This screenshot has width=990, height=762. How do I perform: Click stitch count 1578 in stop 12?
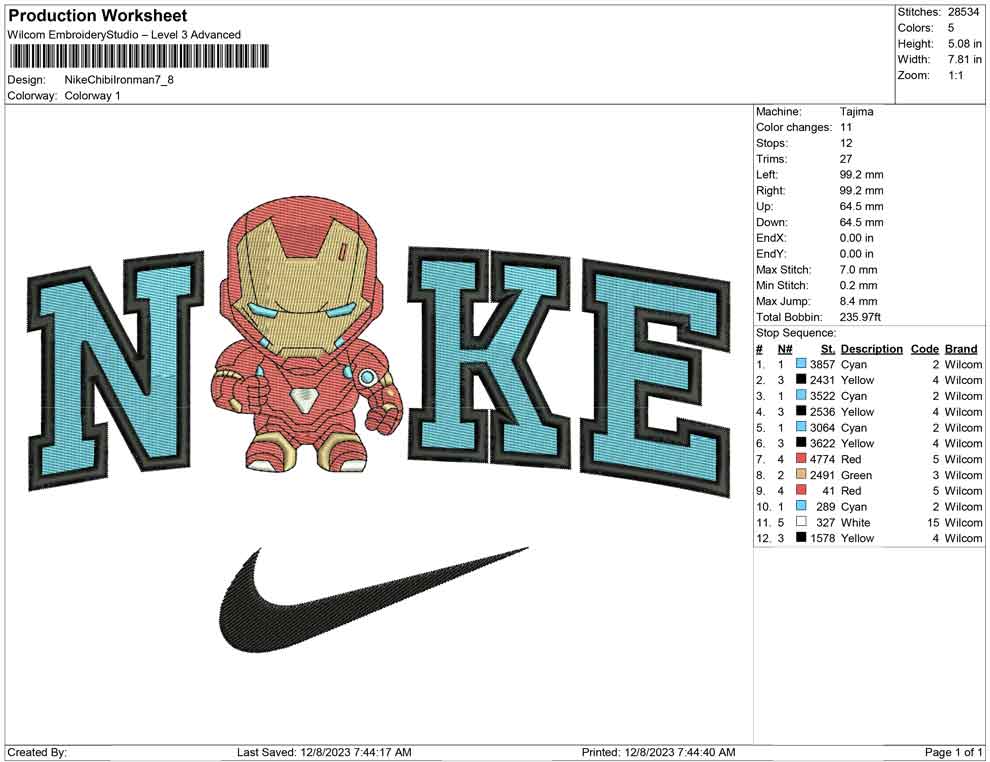[822, 537]
